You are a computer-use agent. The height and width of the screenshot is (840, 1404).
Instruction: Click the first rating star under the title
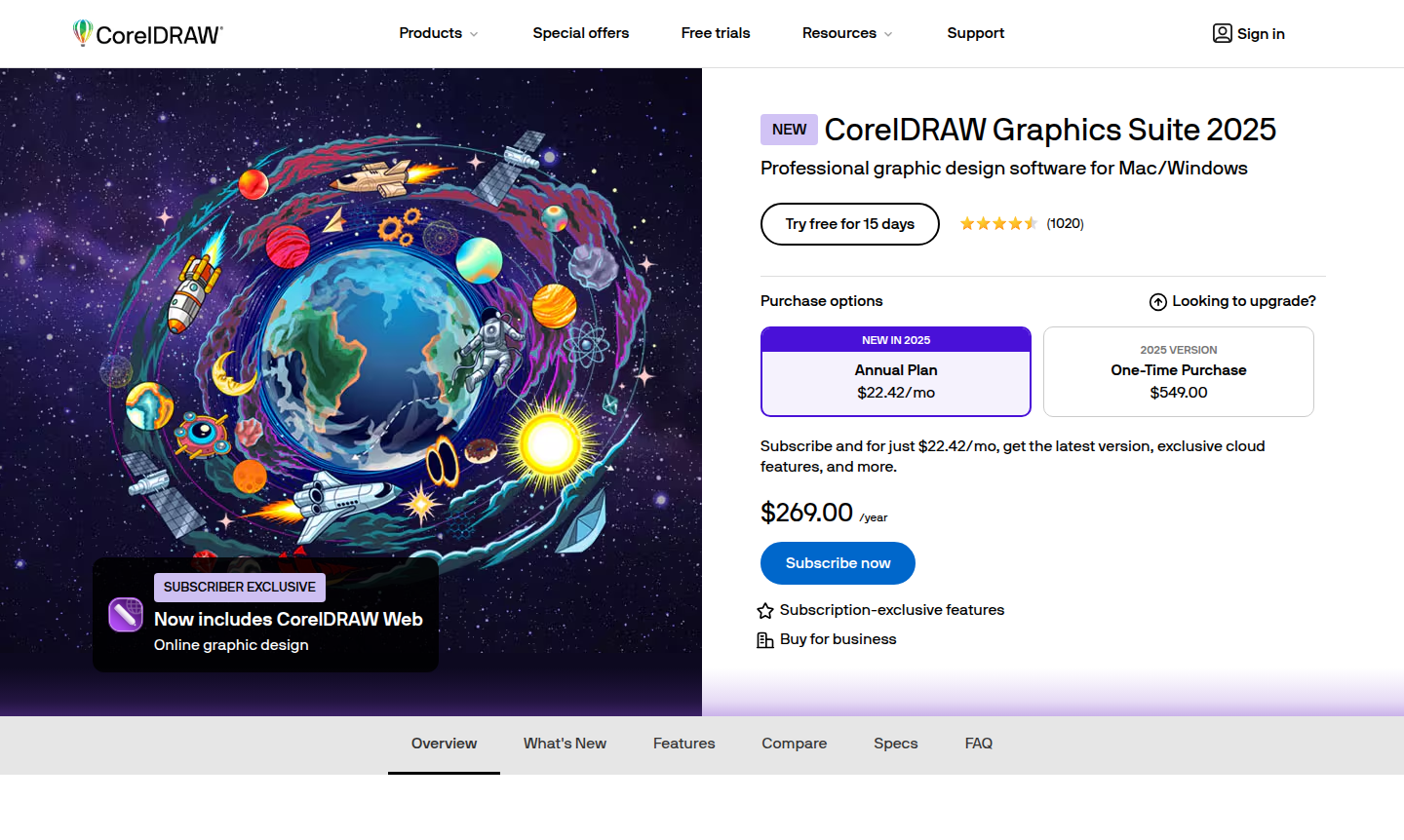[967, 223]
